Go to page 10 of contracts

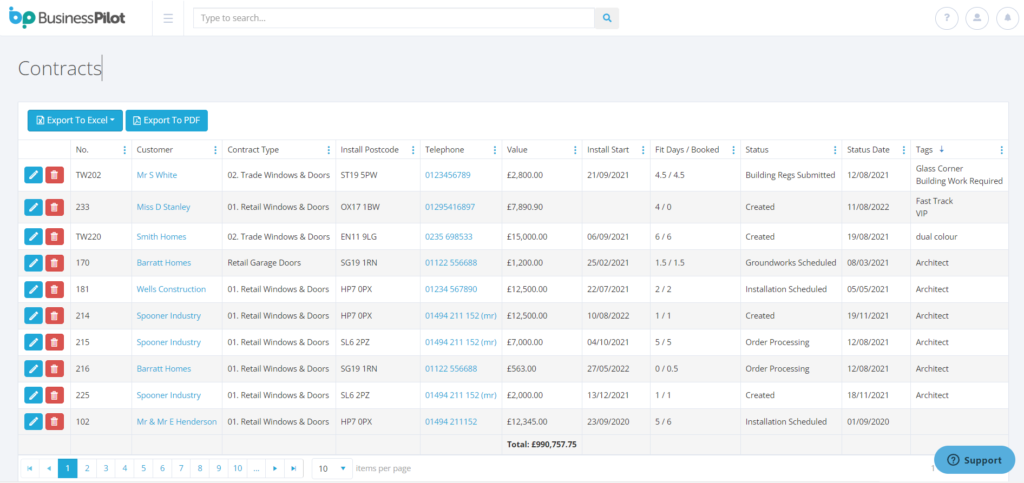click(238, 468)
